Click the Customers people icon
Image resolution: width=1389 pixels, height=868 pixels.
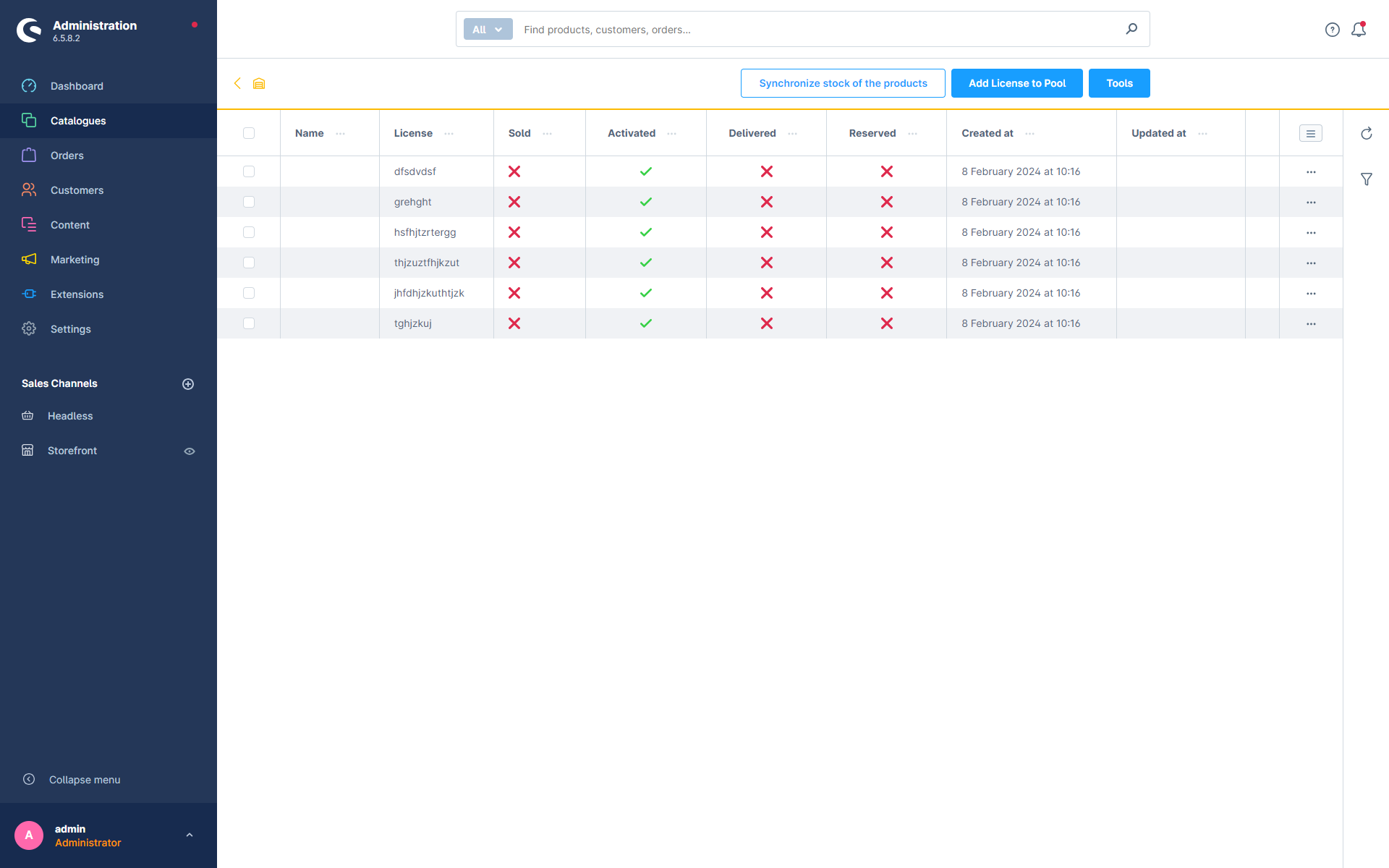pos(29,190)
